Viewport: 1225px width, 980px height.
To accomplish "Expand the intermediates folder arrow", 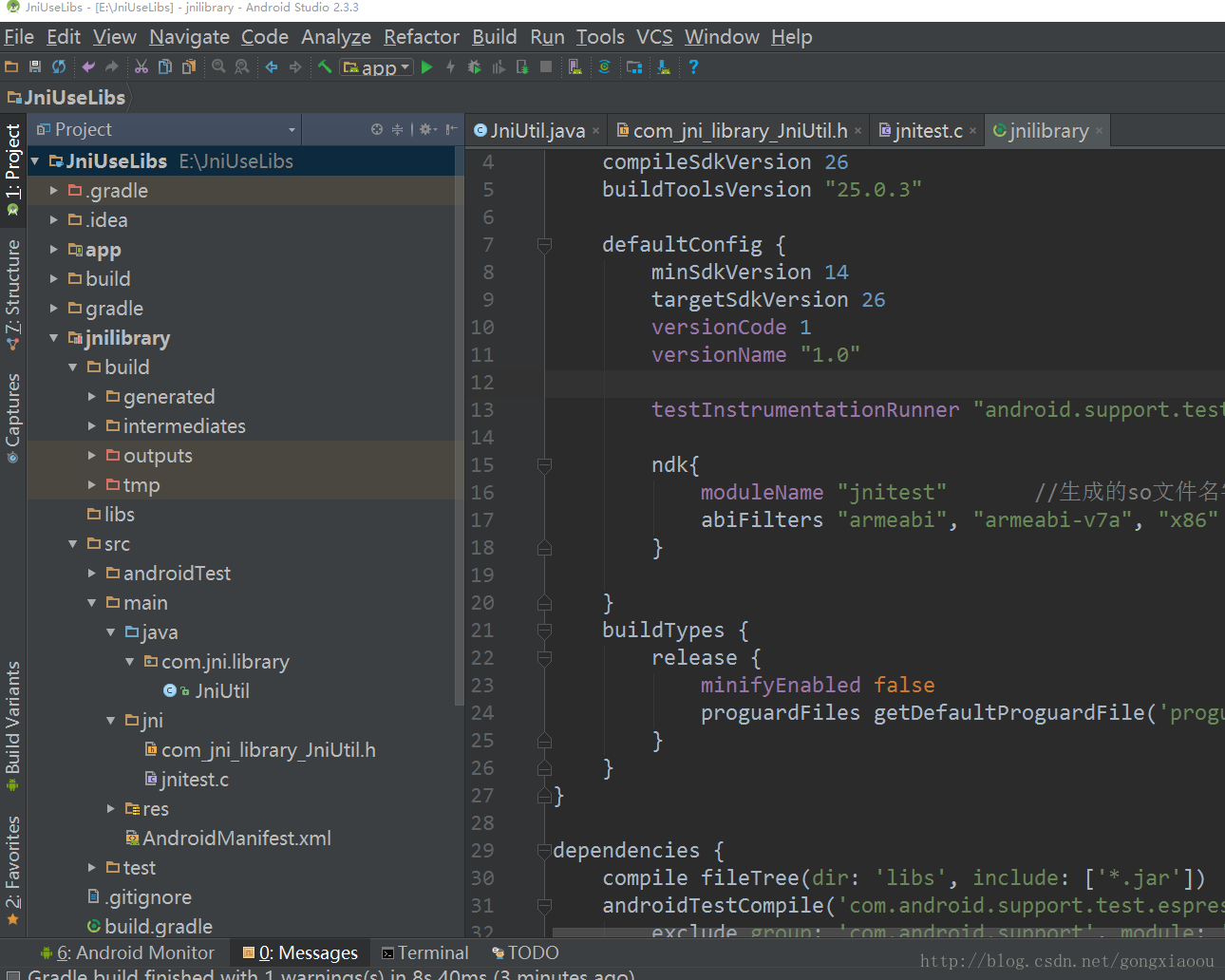I will click(x=92, y=426).
